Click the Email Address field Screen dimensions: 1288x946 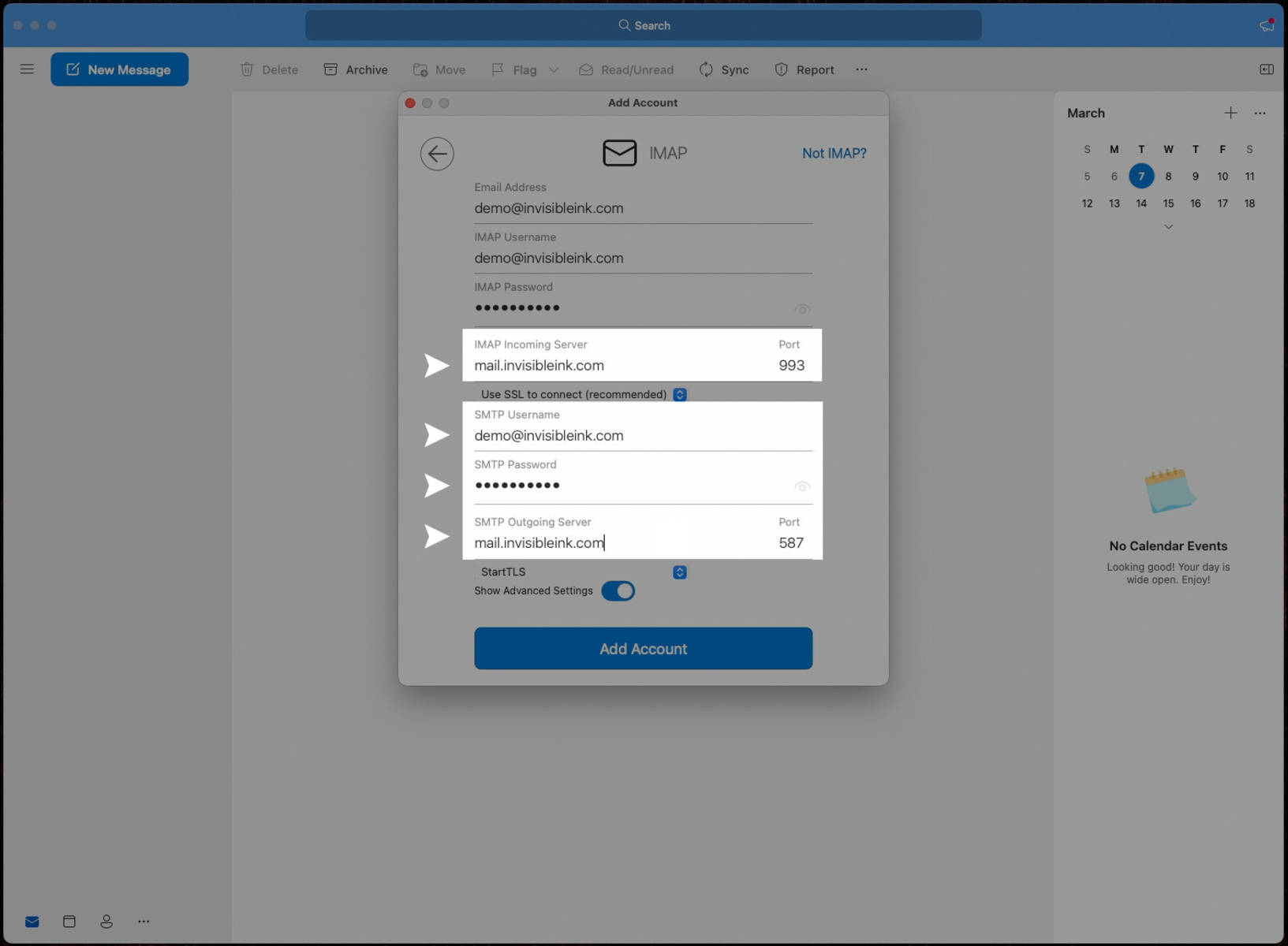pyautogui.click(x=643, y=208)
